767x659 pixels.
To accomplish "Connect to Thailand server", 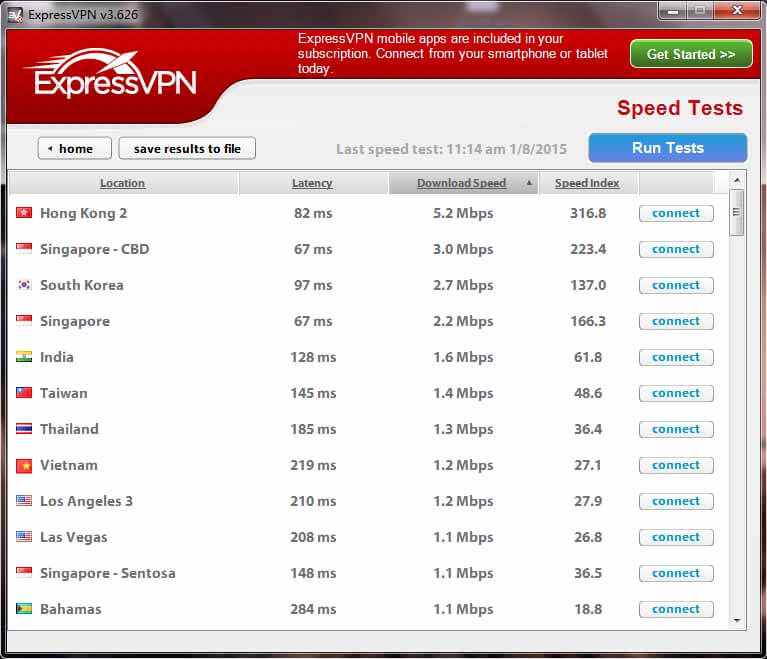I will 676,429.
